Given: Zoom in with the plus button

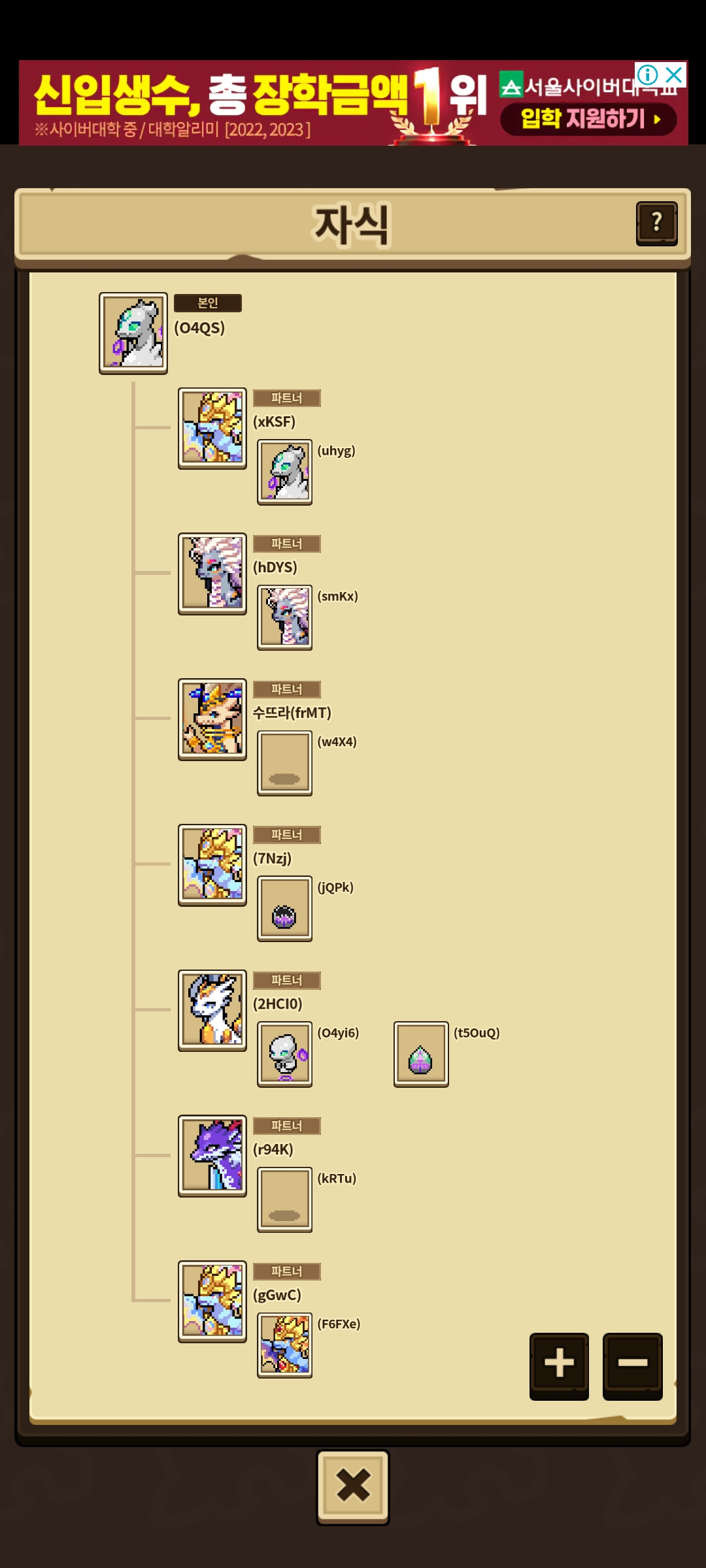Looking at the screenshot, I should pos(559,1365).
